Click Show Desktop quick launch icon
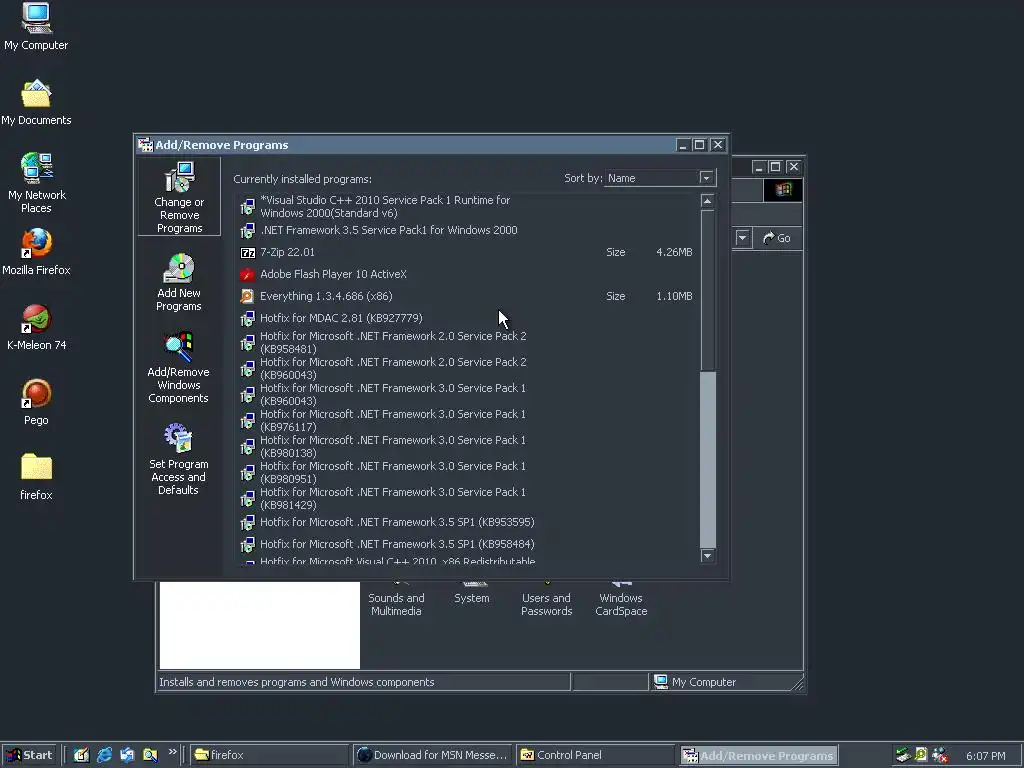 click(x=82, y=755)
